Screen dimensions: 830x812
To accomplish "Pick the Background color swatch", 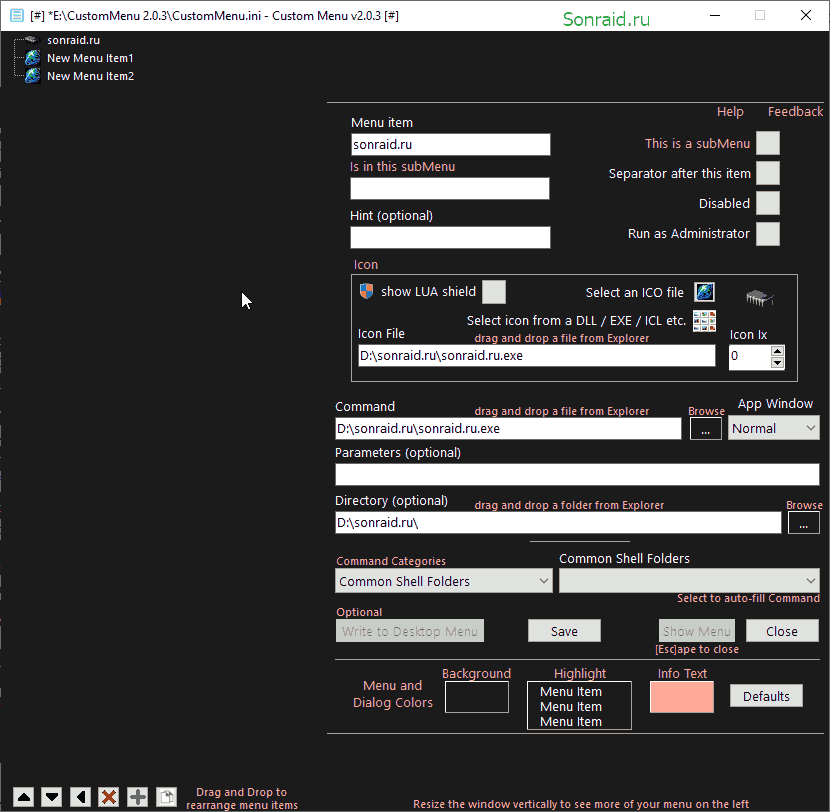I will pos(476,697).
